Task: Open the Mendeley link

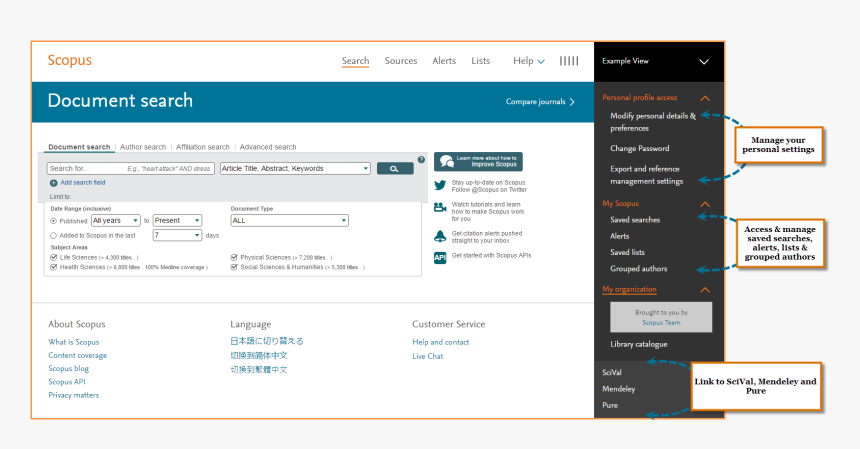Action: [619, 389]
